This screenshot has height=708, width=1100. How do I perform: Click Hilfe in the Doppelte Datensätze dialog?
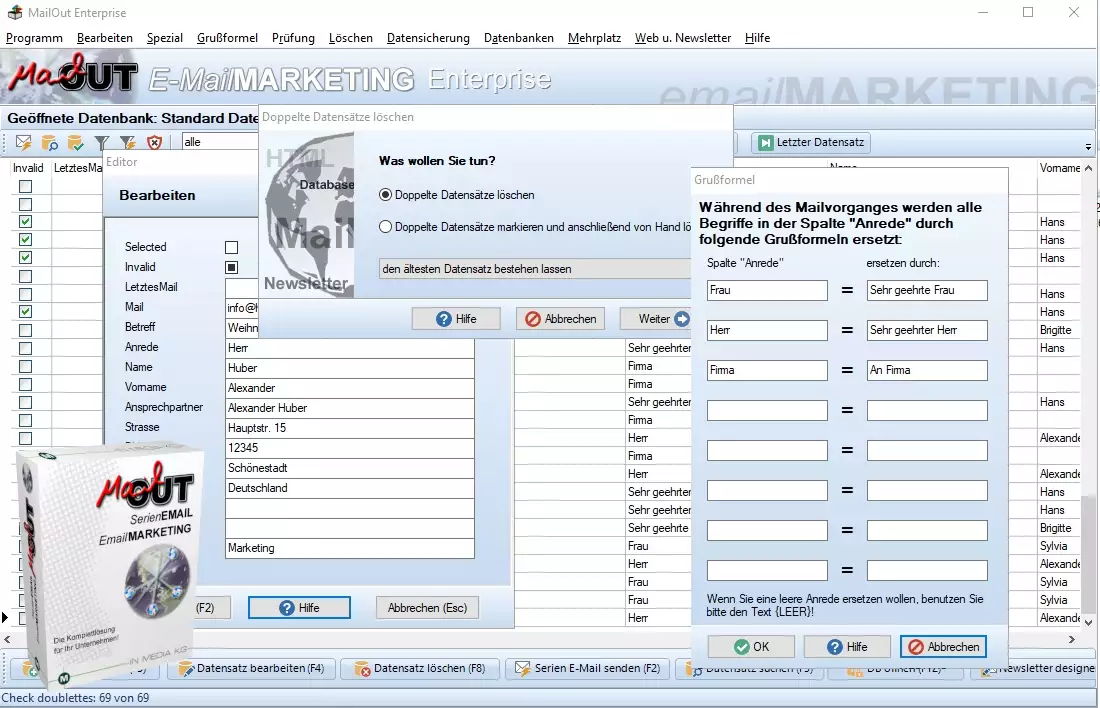456,319
